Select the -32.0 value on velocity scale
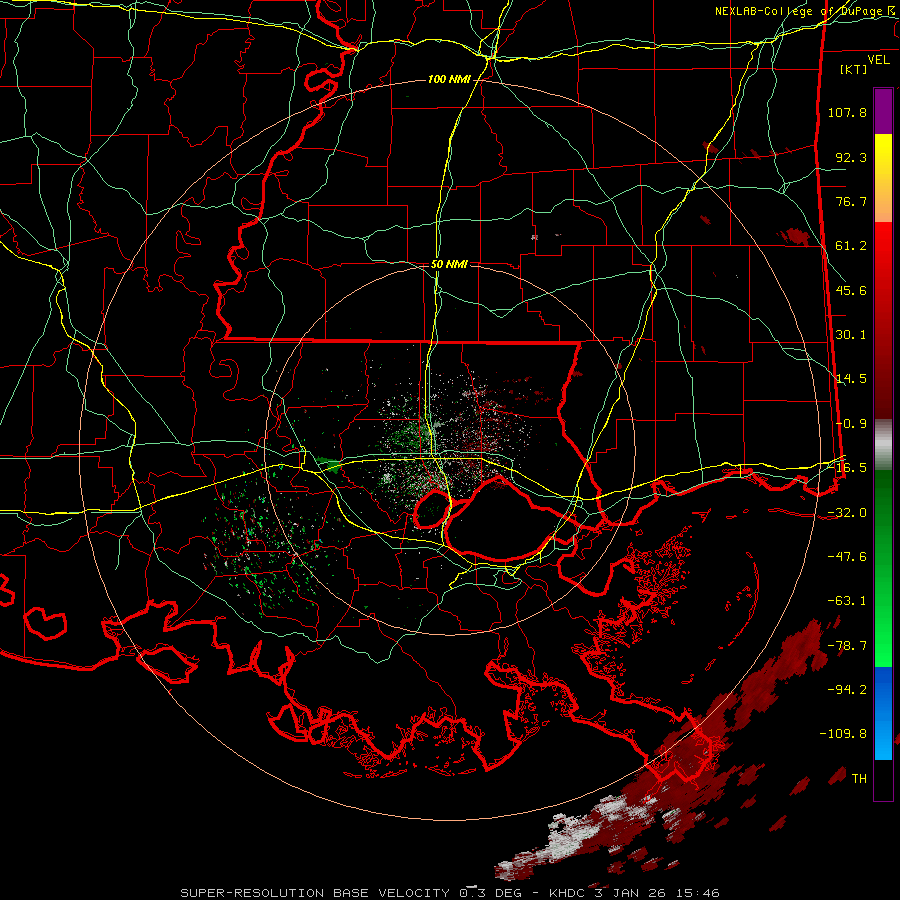This screenshot has height=900, width=900. pos(847,513)
